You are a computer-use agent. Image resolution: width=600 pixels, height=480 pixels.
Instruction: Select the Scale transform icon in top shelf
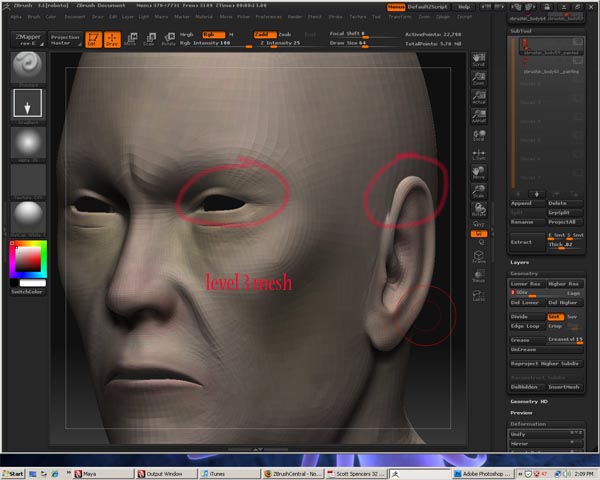coord(150,39)
